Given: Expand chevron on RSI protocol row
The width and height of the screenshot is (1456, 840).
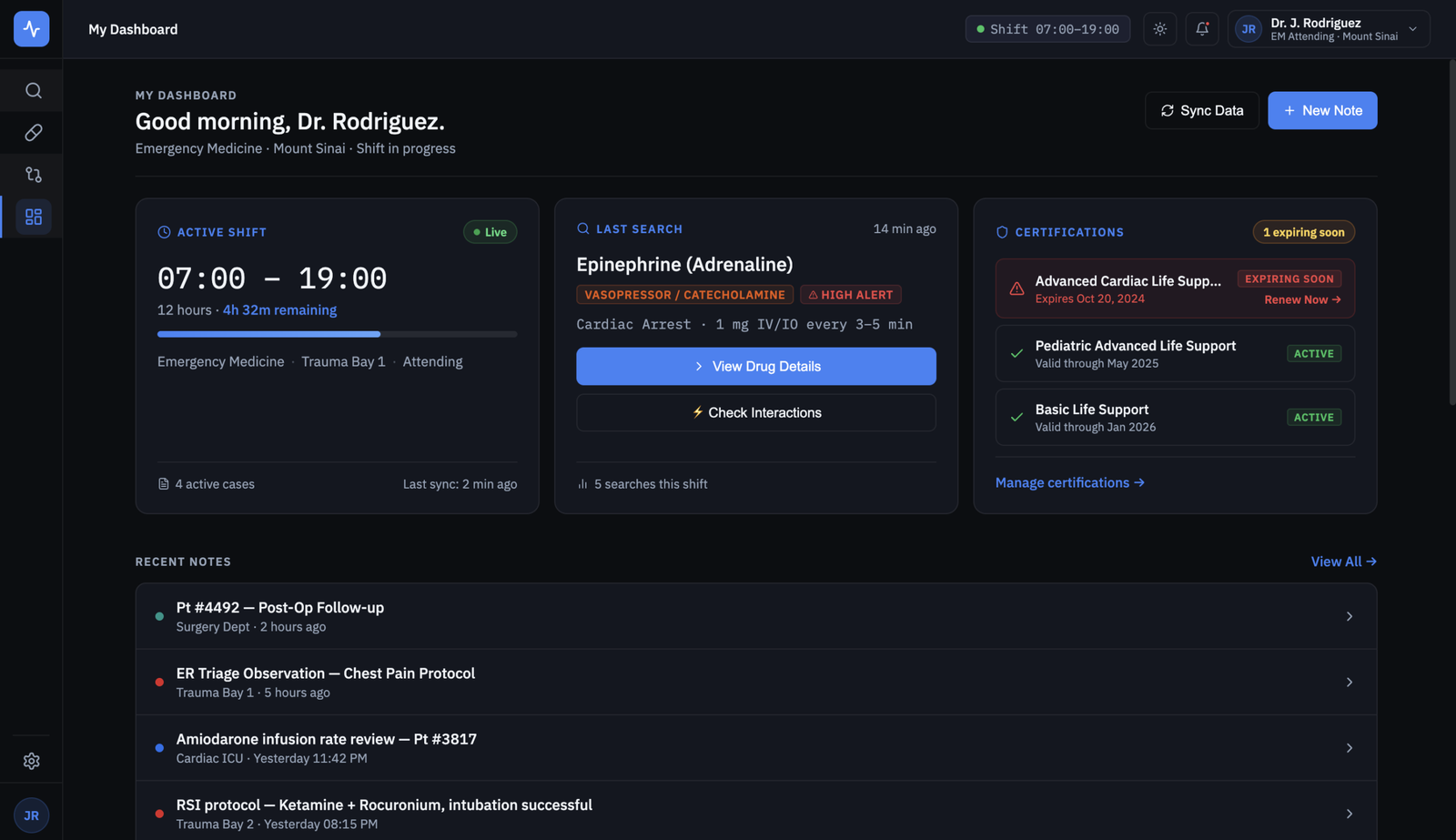Looking at the screenshot, I should click(x=1349, y=814).
